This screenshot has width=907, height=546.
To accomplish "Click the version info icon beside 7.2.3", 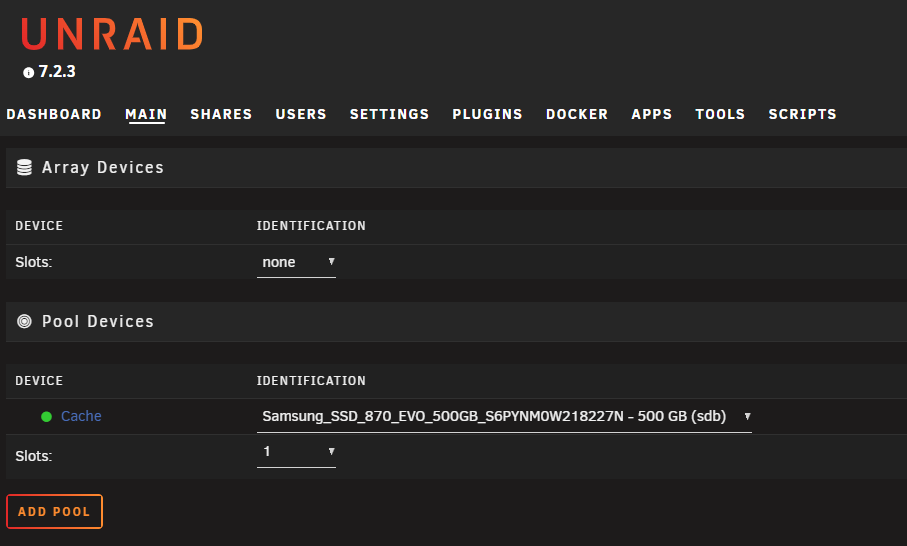I will click(x=28, y=72).
